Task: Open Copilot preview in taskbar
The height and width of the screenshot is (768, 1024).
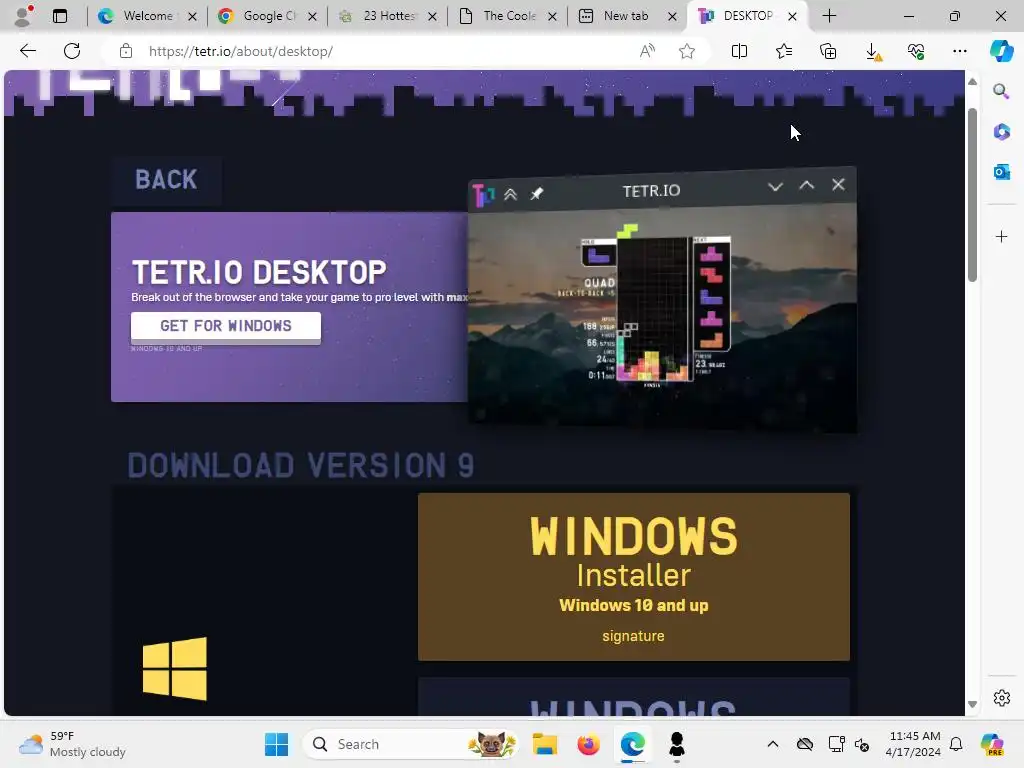Action: (x=992, y=744)
